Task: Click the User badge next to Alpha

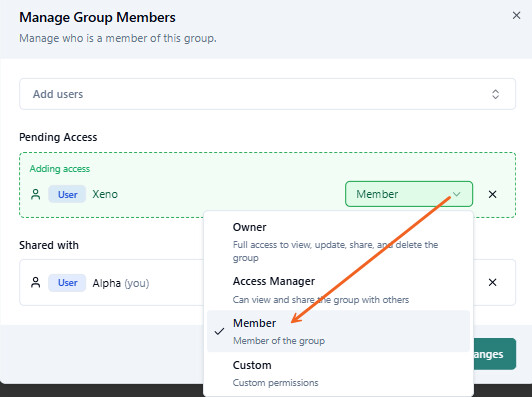Action: point(67,283)
